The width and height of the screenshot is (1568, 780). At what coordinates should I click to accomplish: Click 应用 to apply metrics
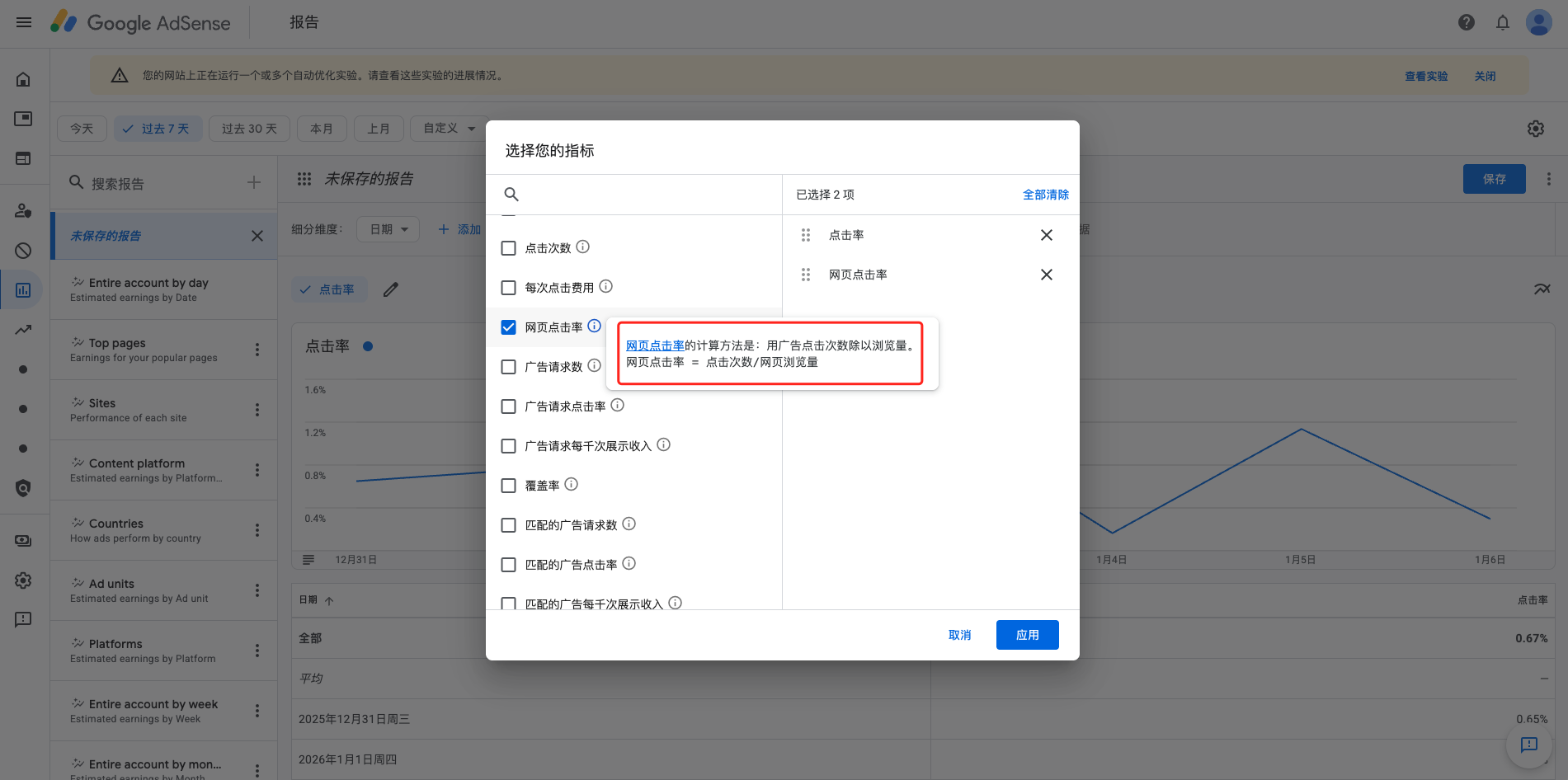pos(1028,635)
